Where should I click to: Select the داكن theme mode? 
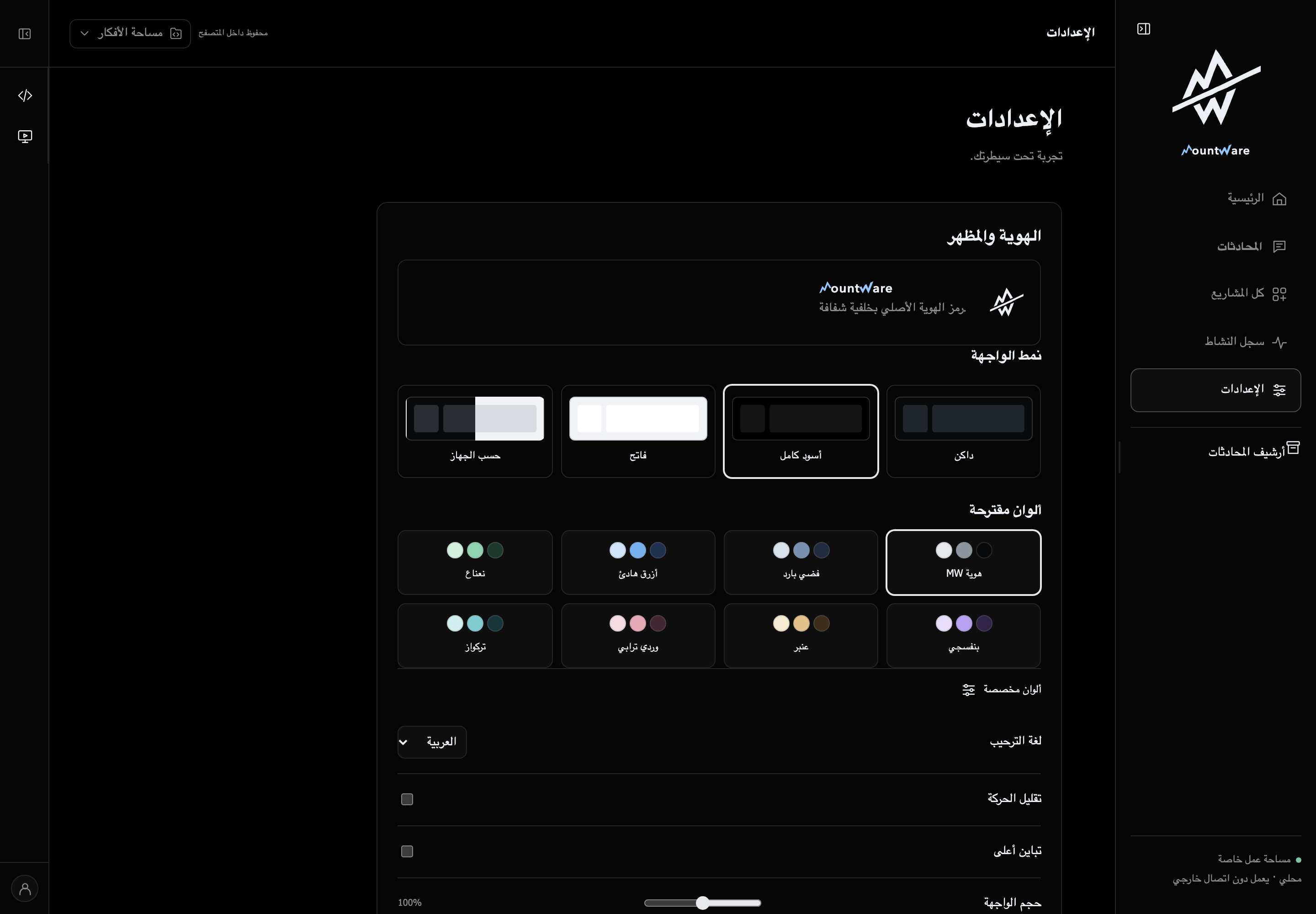(963, 431)
